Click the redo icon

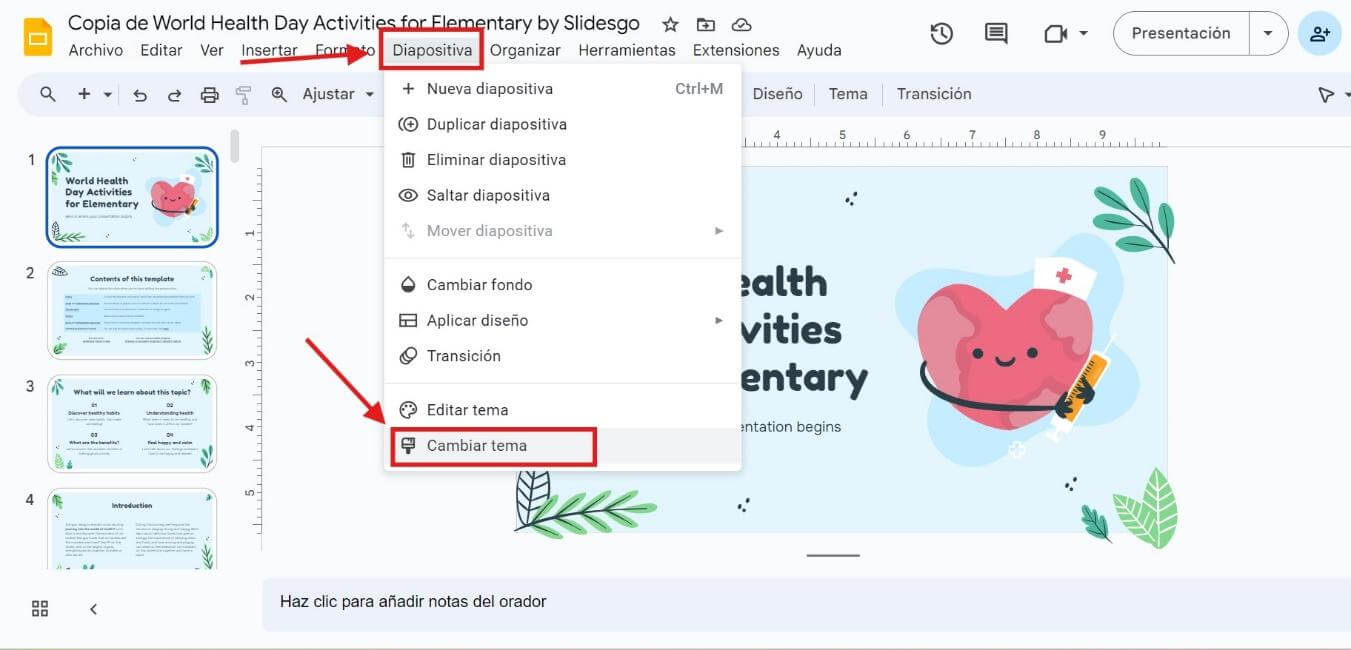coord(175,93)
